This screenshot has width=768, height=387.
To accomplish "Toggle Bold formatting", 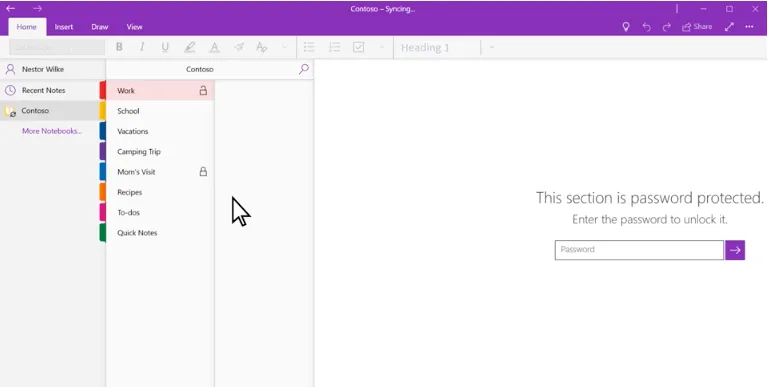I will tap(119, 47).
